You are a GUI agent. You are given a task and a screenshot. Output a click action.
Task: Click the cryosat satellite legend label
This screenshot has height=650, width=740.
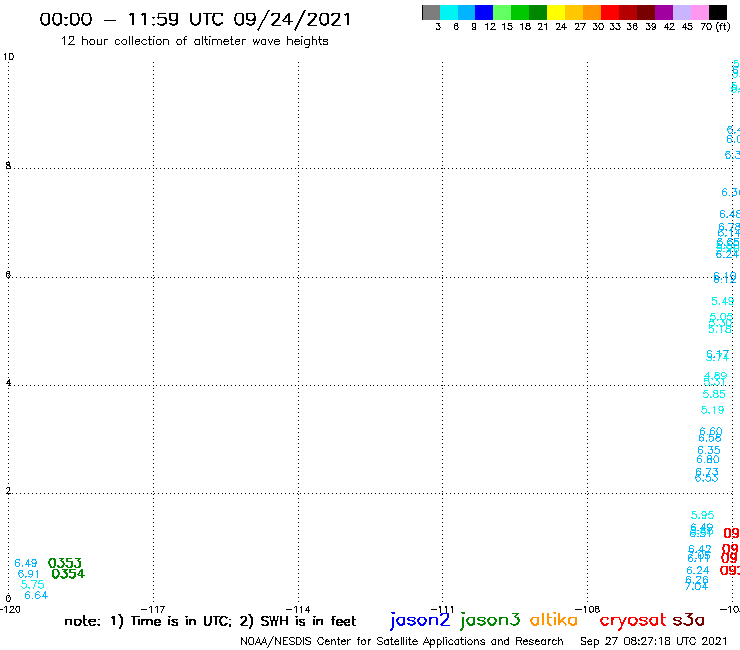(632, 620)
